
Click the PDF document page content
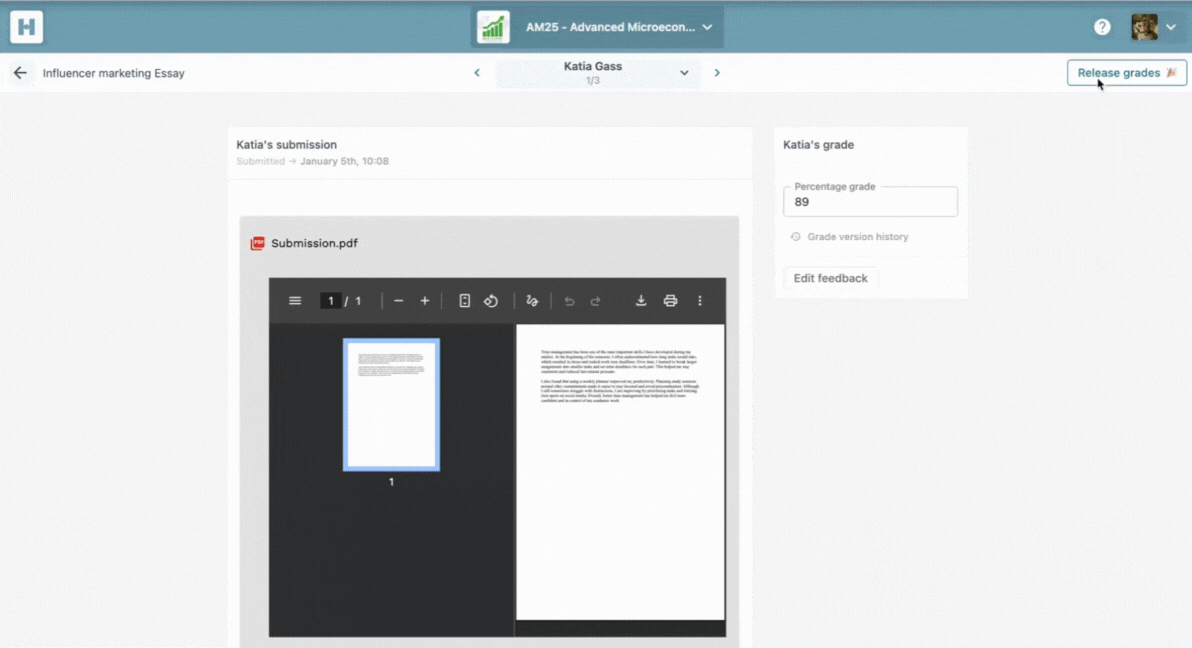[620, 472]
